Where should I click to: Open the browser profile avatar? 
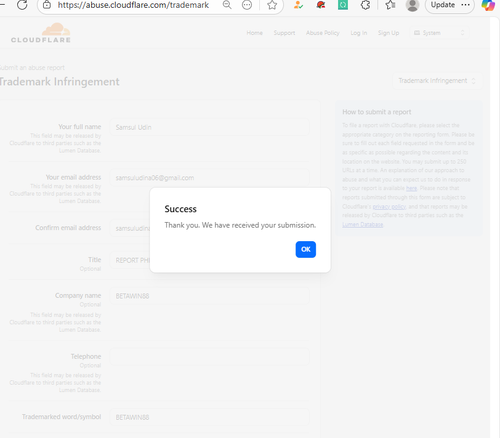coord(412,5)
